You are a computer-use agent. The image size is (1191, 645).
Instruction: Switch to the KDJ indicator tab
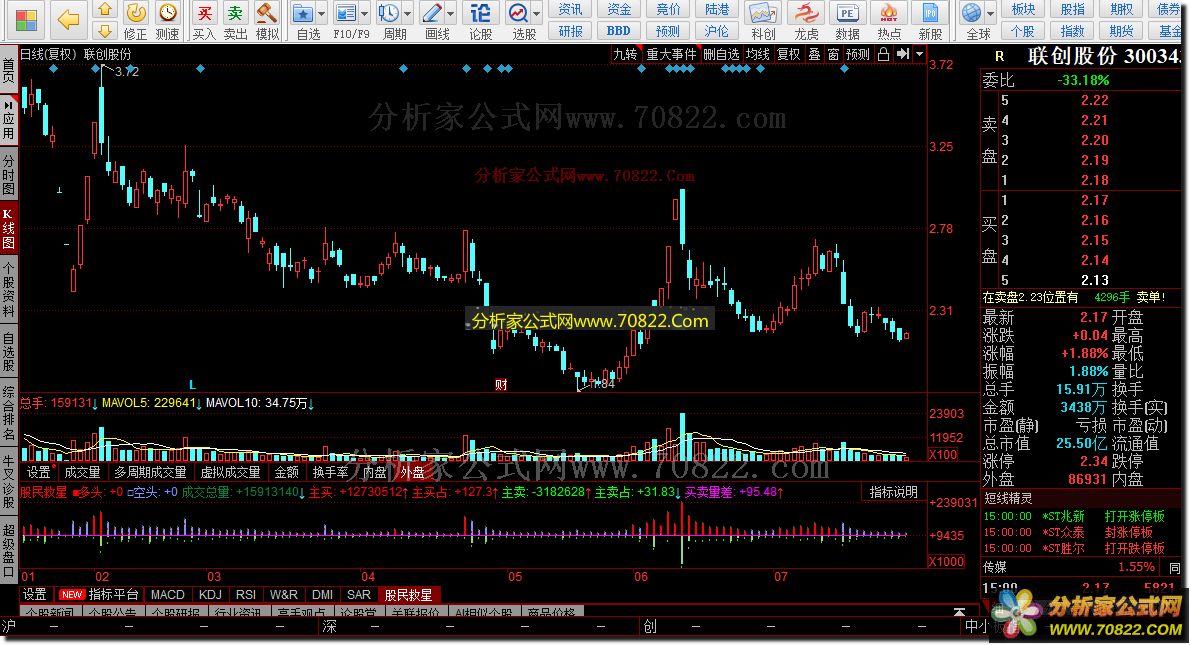[210, 595]
